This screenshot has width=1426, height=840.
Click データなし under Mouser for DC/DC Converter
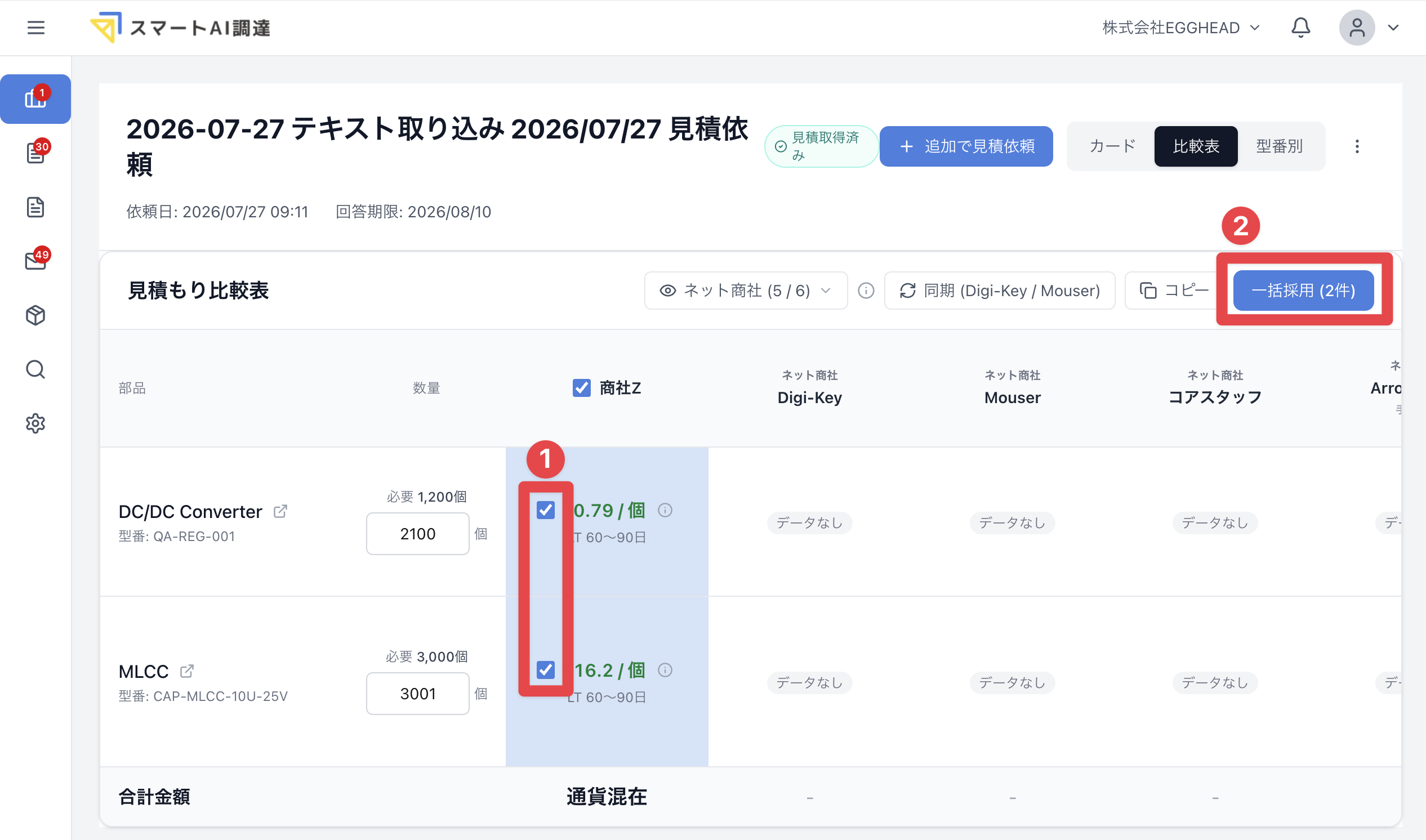[1012, 522]
